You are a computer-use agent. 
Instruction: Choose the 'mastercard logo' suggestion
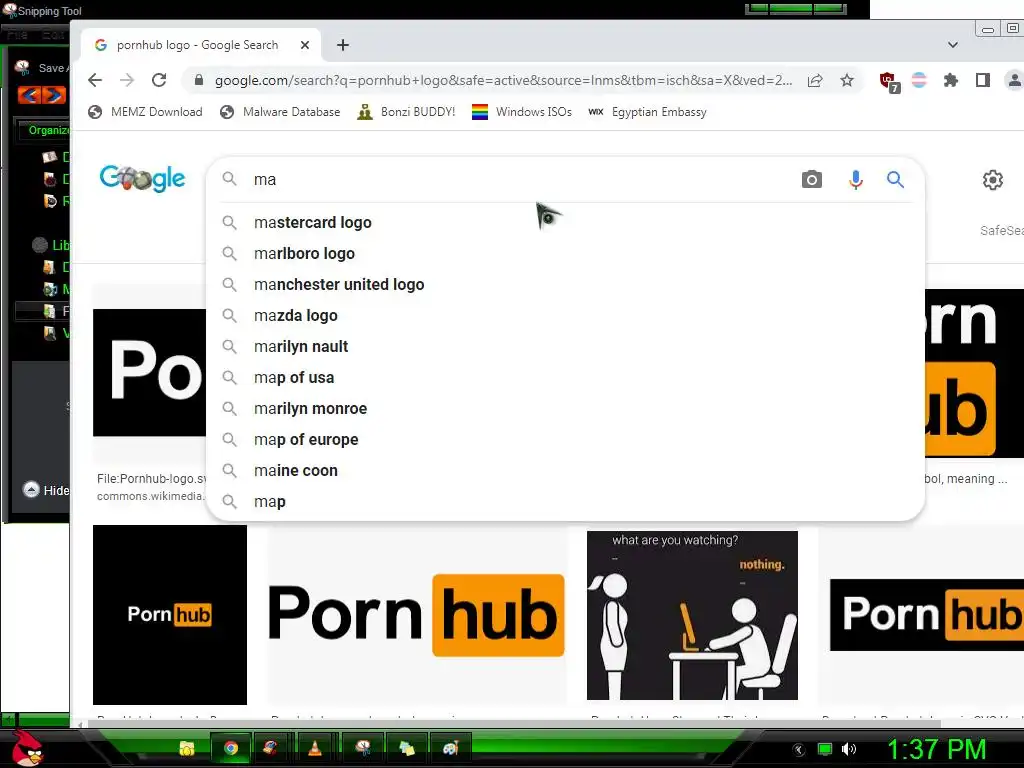tap(565, 223)
